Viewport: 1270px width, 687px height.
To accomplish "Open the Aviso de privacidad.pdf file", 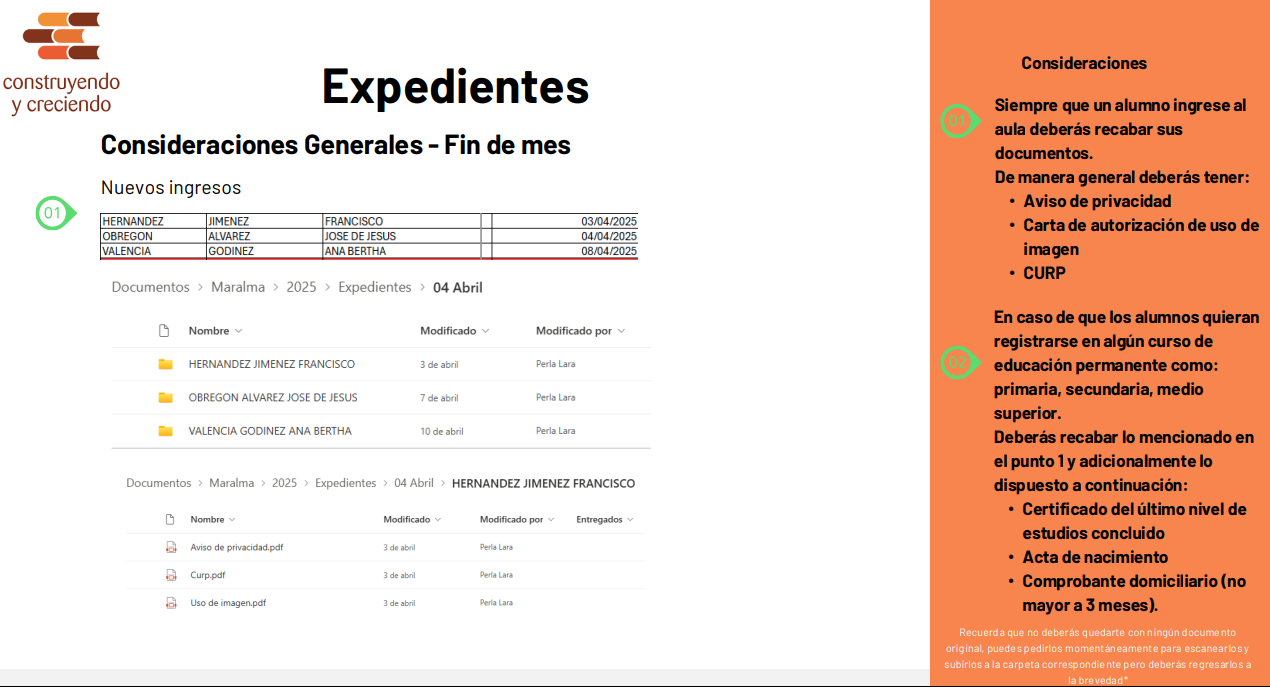I will pos(236,547).
